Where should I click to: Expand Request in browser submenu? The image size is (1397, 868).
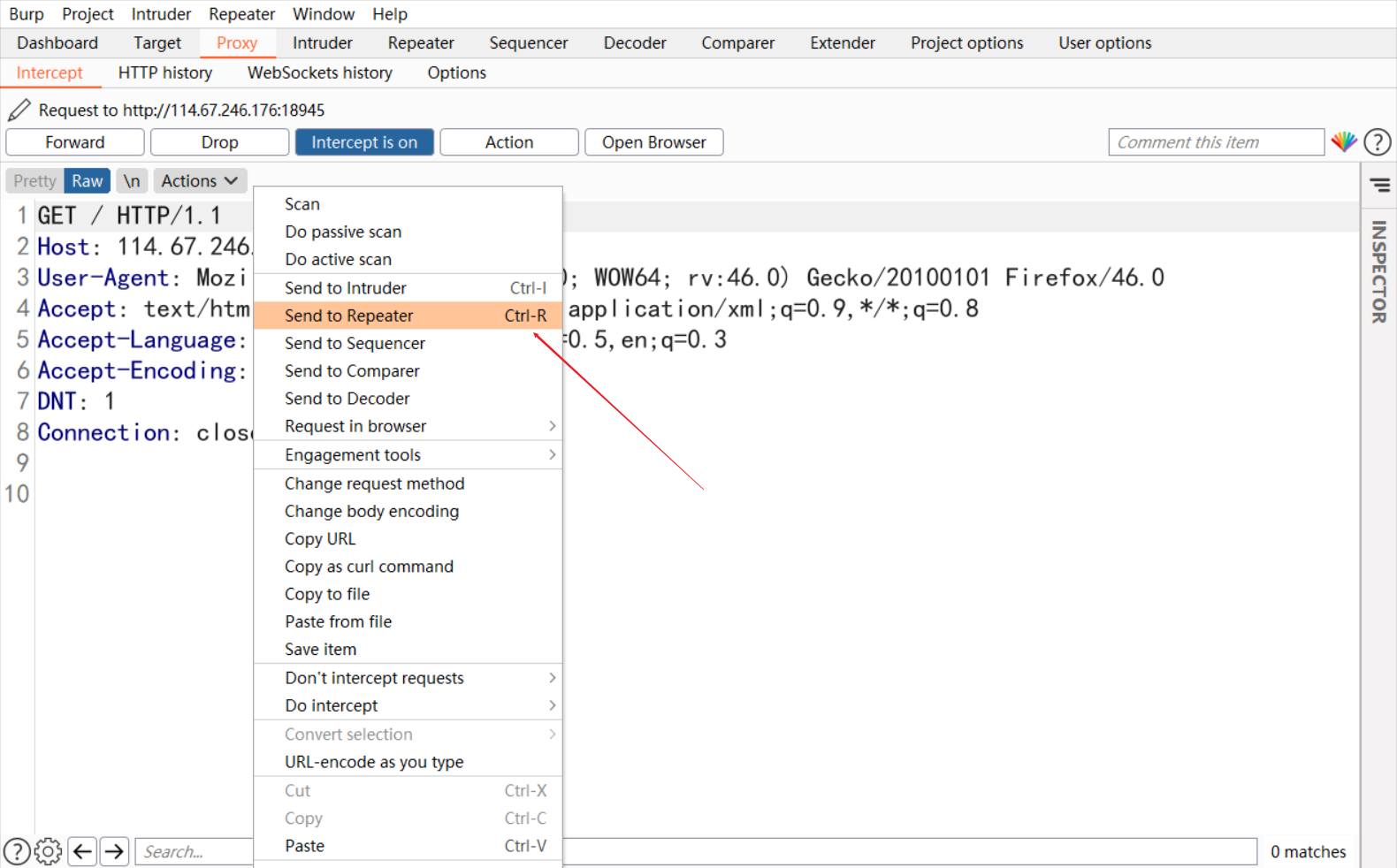click(408, 426)
